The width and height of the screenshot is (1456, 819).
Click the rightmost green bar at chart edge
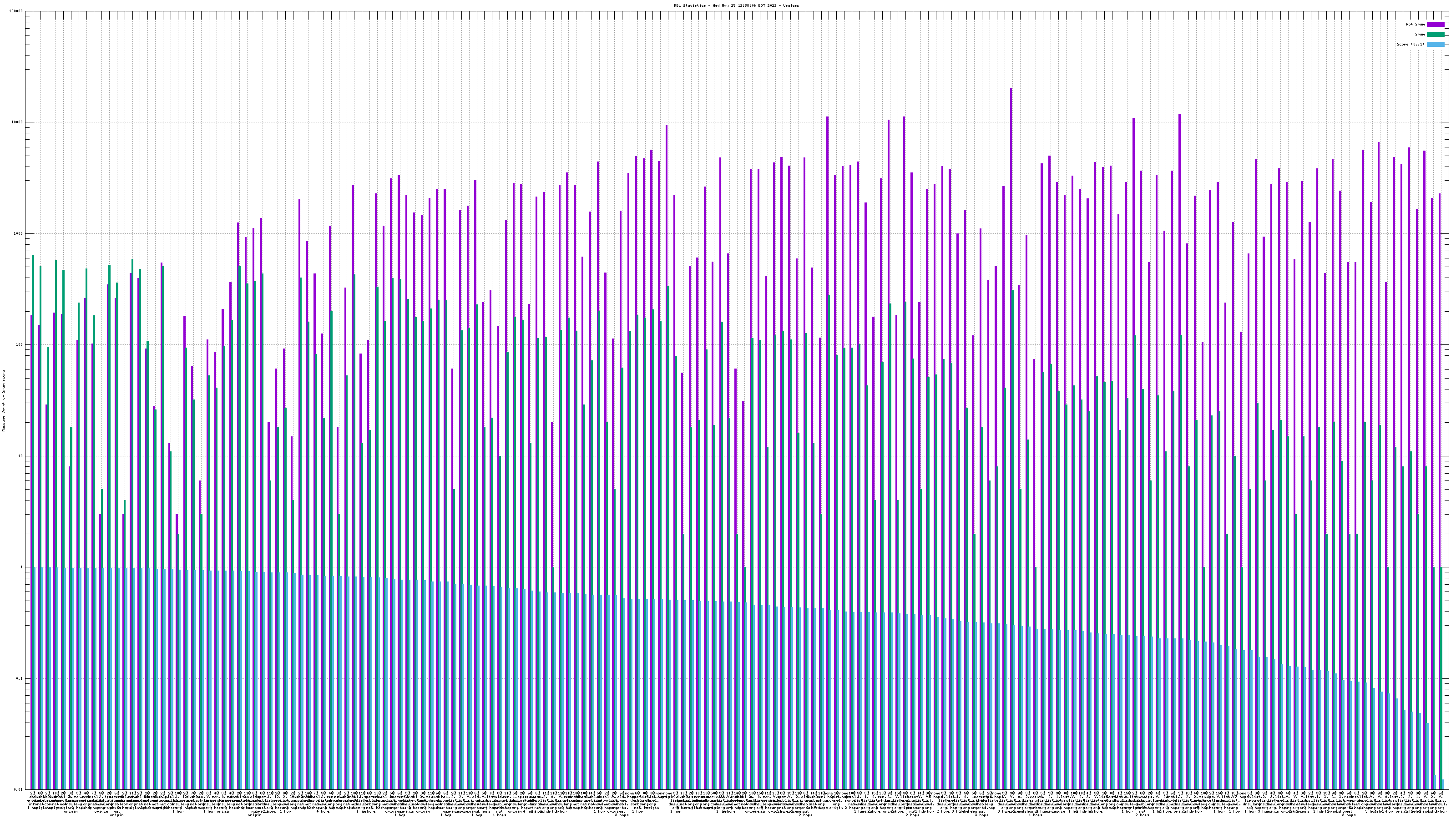point(1442,678)
